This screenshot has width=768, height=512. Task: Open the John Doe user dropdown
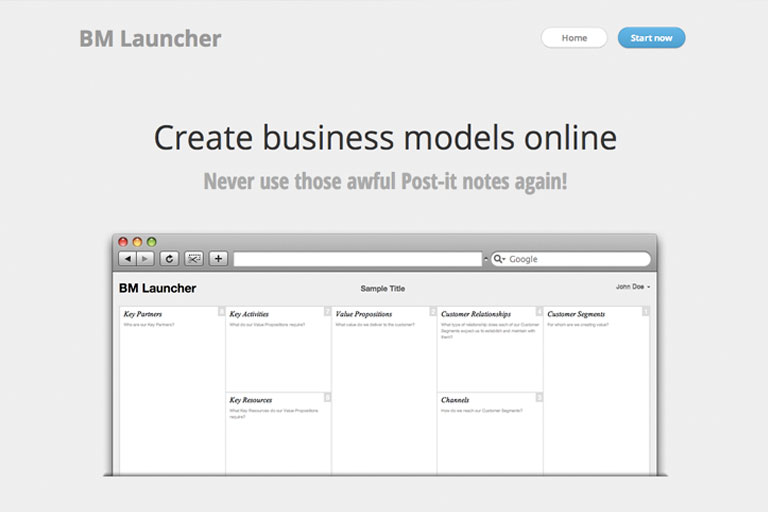coord(632,287)
